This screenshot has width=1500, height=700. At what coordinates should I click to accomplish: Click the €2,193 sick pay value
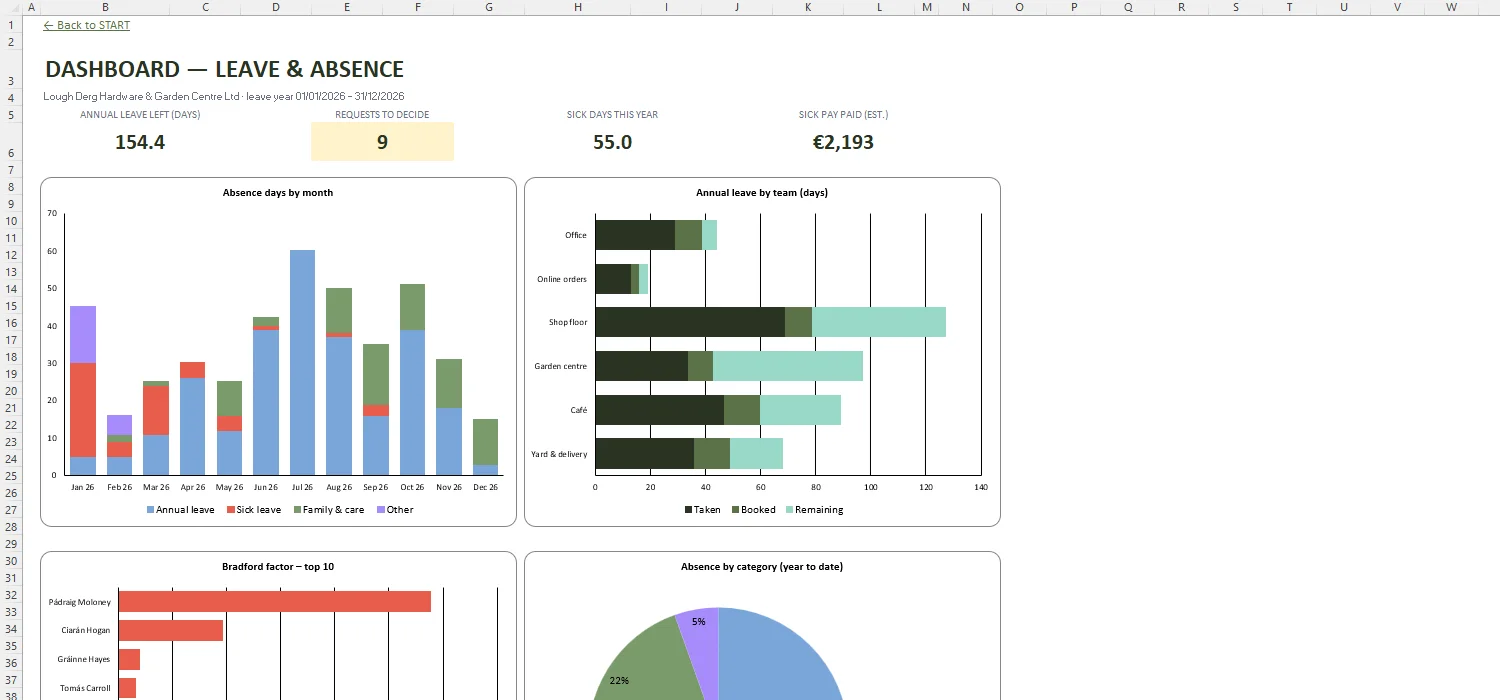click(x=843, y=142)
